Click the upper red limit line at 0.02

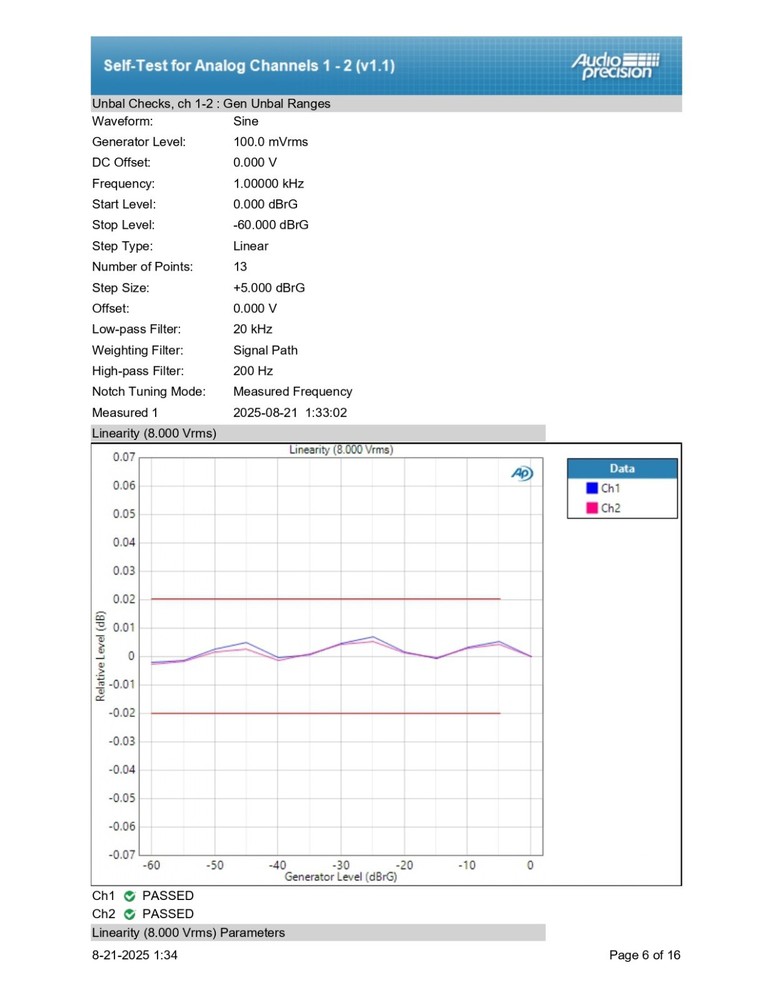point(325,599)
